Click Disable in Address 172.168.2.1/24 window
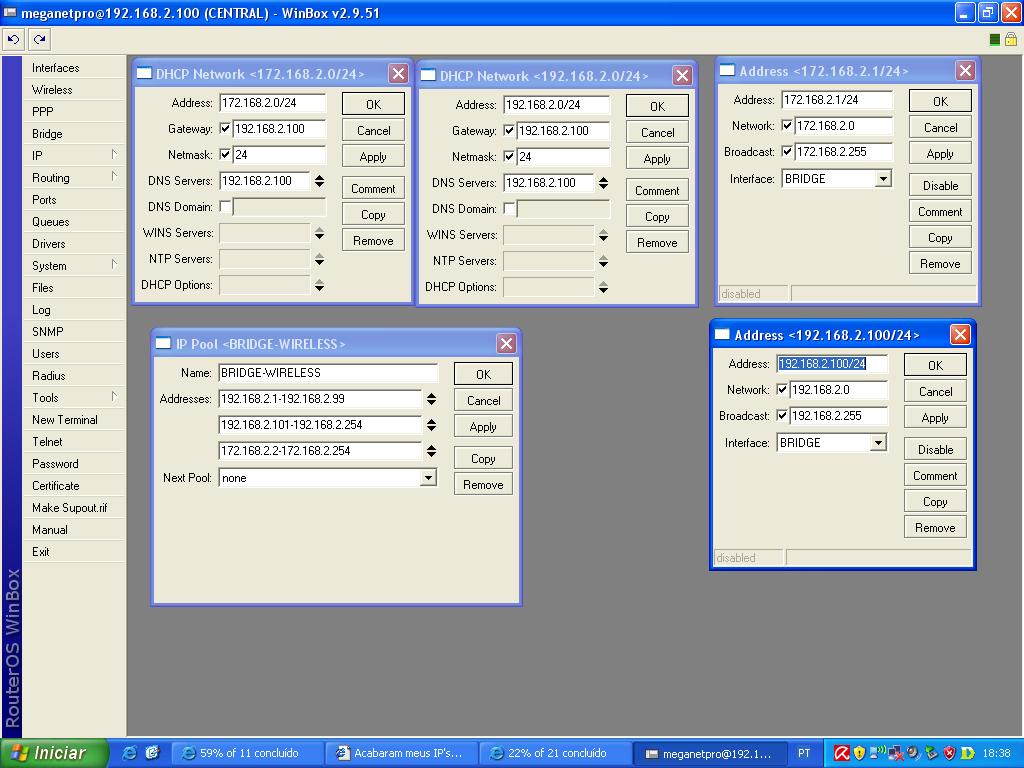Screen dimensions: 1024x768 [940, 185]
